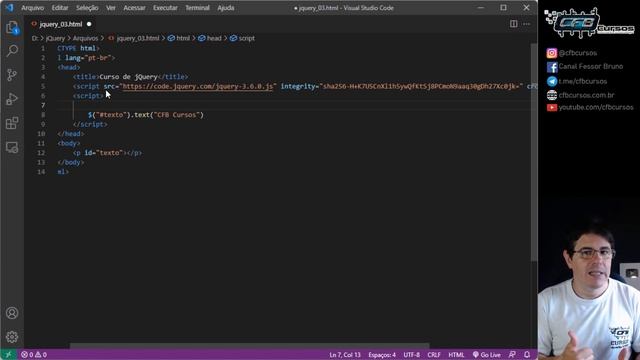Open the Seleção menu

pyautogui.click(x=87, y=8)
